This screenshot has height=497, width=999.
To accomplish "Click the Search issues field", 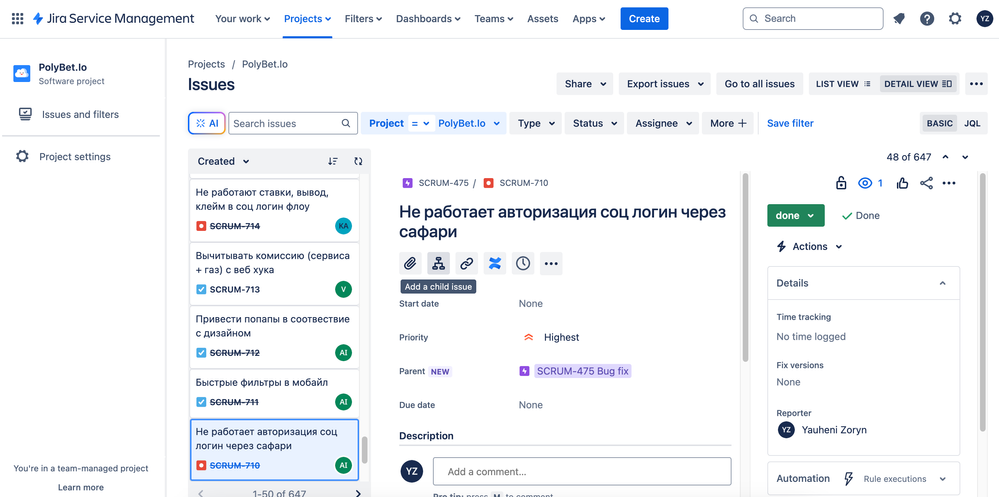I will click(x=292, y=123).
